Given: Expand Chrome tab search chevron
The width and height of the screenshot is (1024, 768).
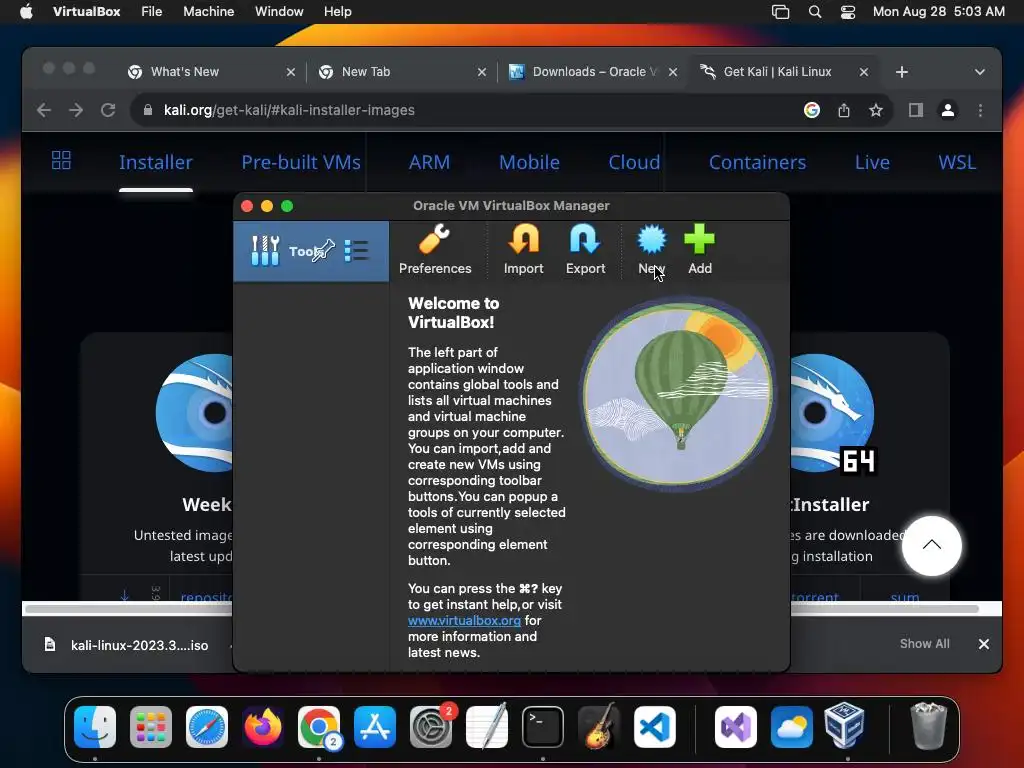Looking at the screenshot, I should click(980, 72).
